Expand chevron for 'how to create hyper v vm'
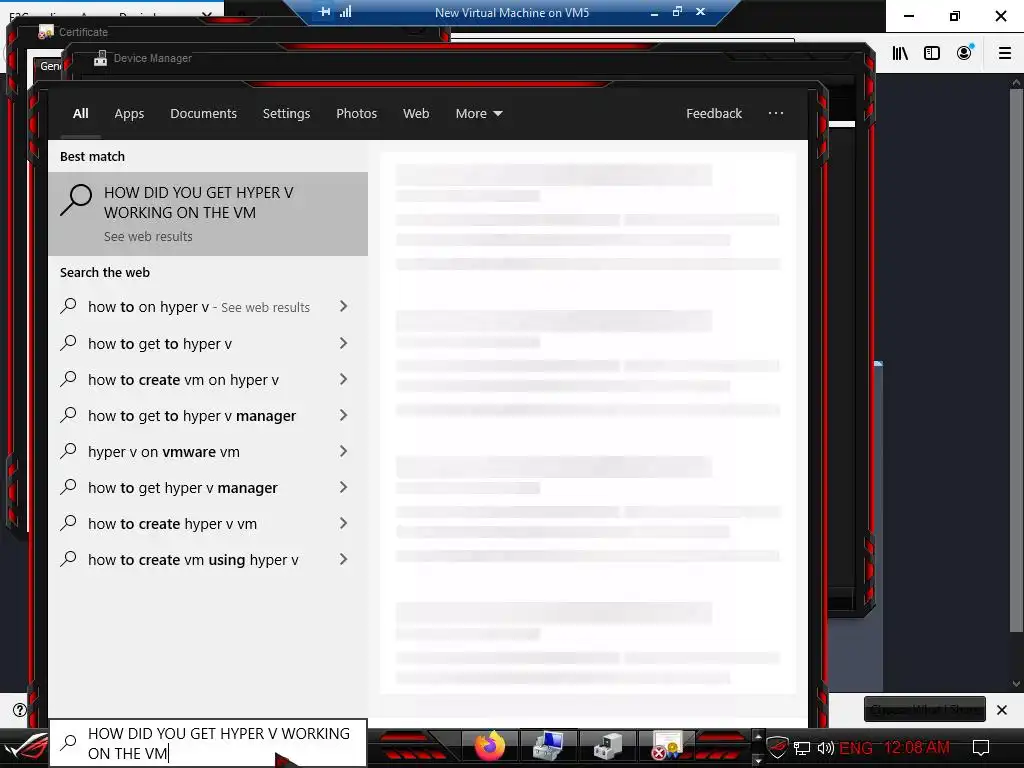This screenshot has height=768, width=1024. pos(344,523)
